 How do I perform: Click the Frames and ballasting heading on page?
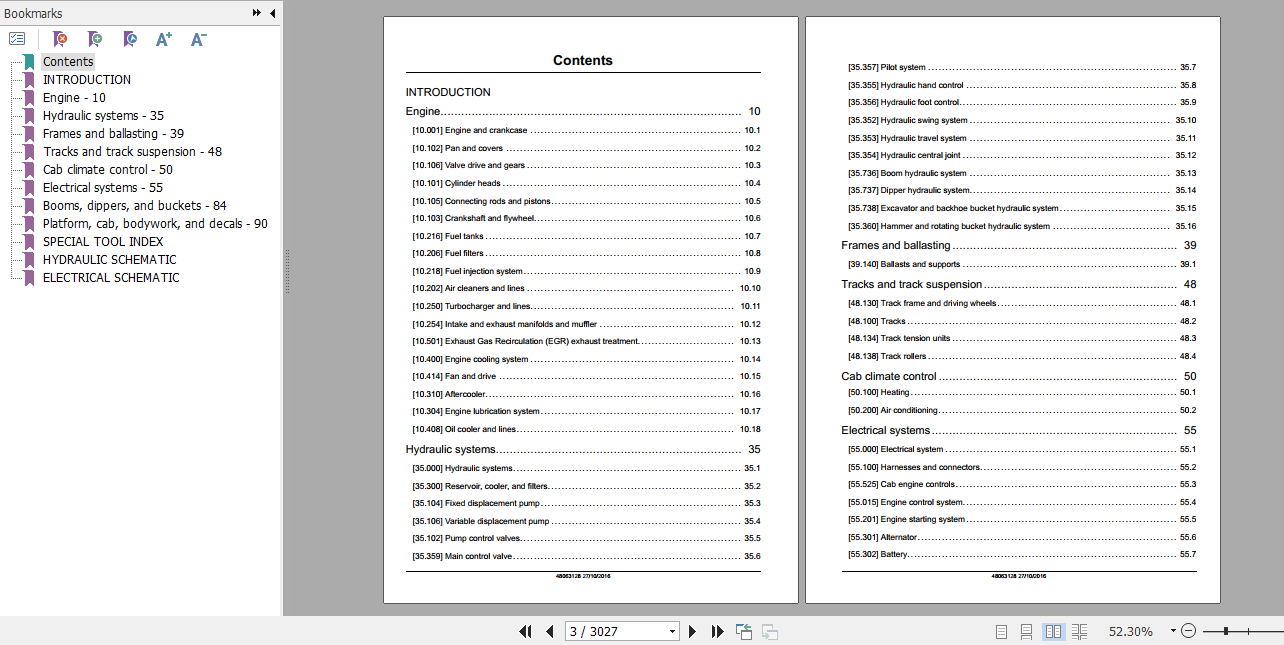(1019, 245)
